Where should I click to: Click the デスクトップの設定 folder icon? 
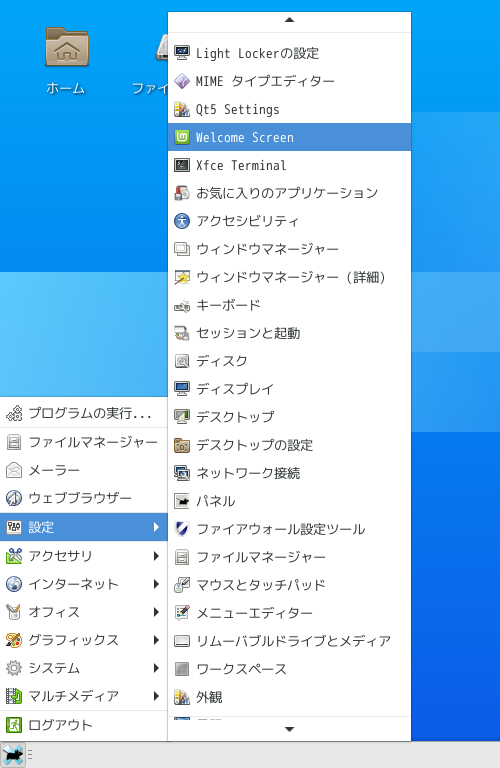point(182,445)
